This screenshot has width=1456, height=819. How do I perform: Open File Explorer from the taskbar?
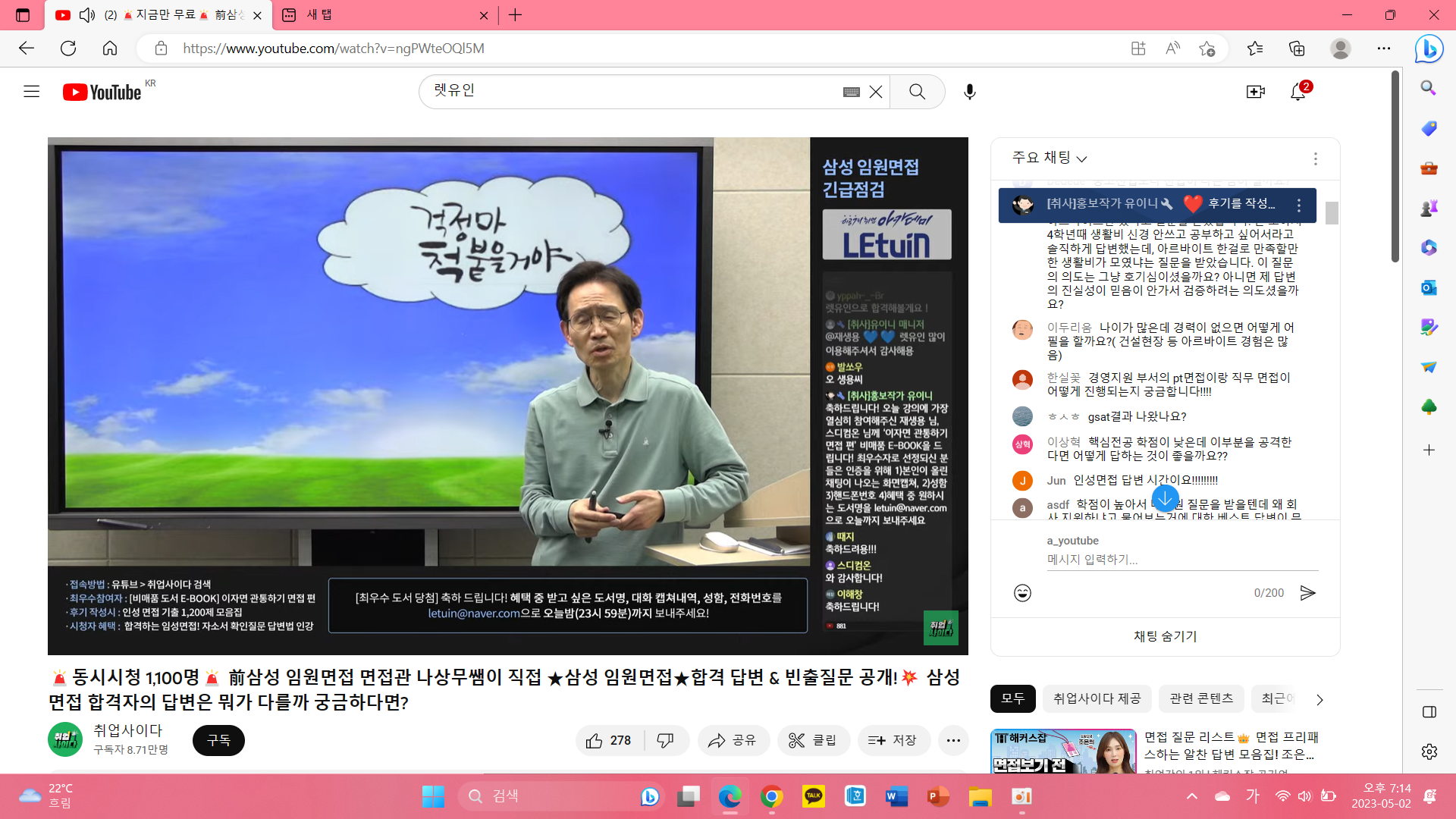pos(980,796)
